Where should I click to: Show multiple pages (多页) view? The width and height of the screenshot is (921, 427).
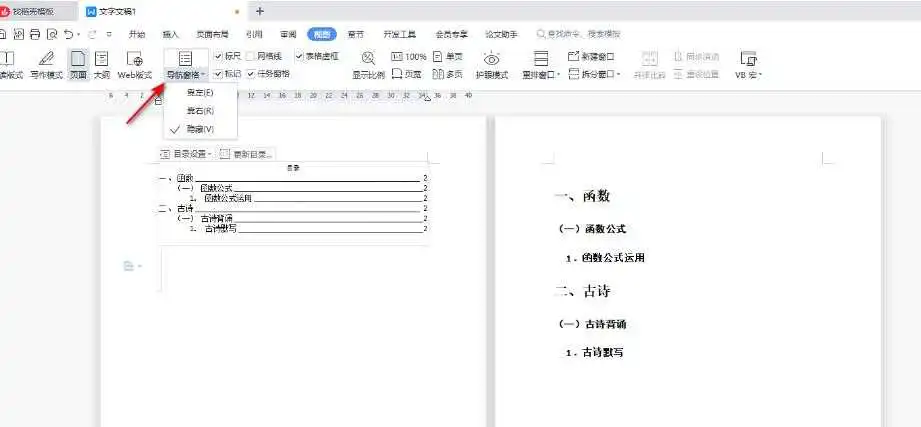click(448, 74)
